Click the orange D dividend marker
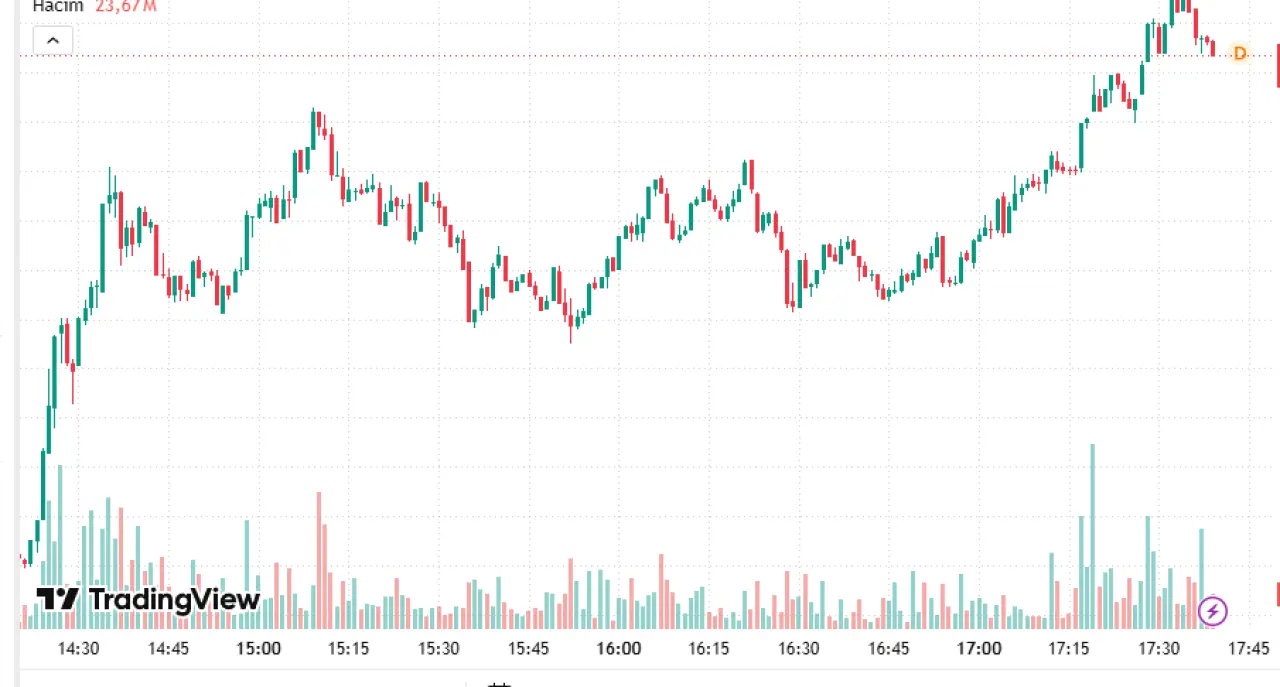 pos(1240,53)
